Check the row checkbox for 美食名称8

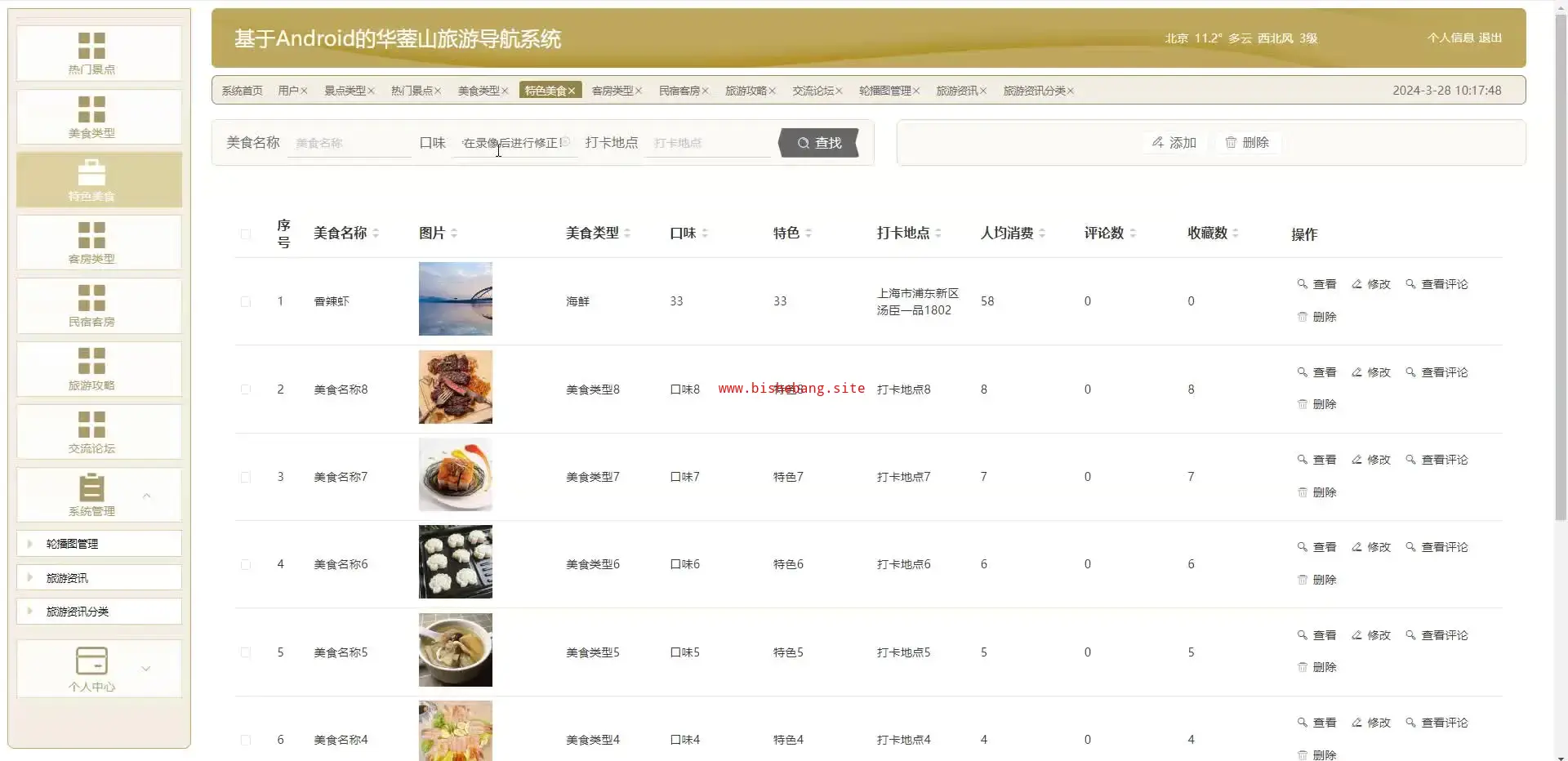coord(246,389)
